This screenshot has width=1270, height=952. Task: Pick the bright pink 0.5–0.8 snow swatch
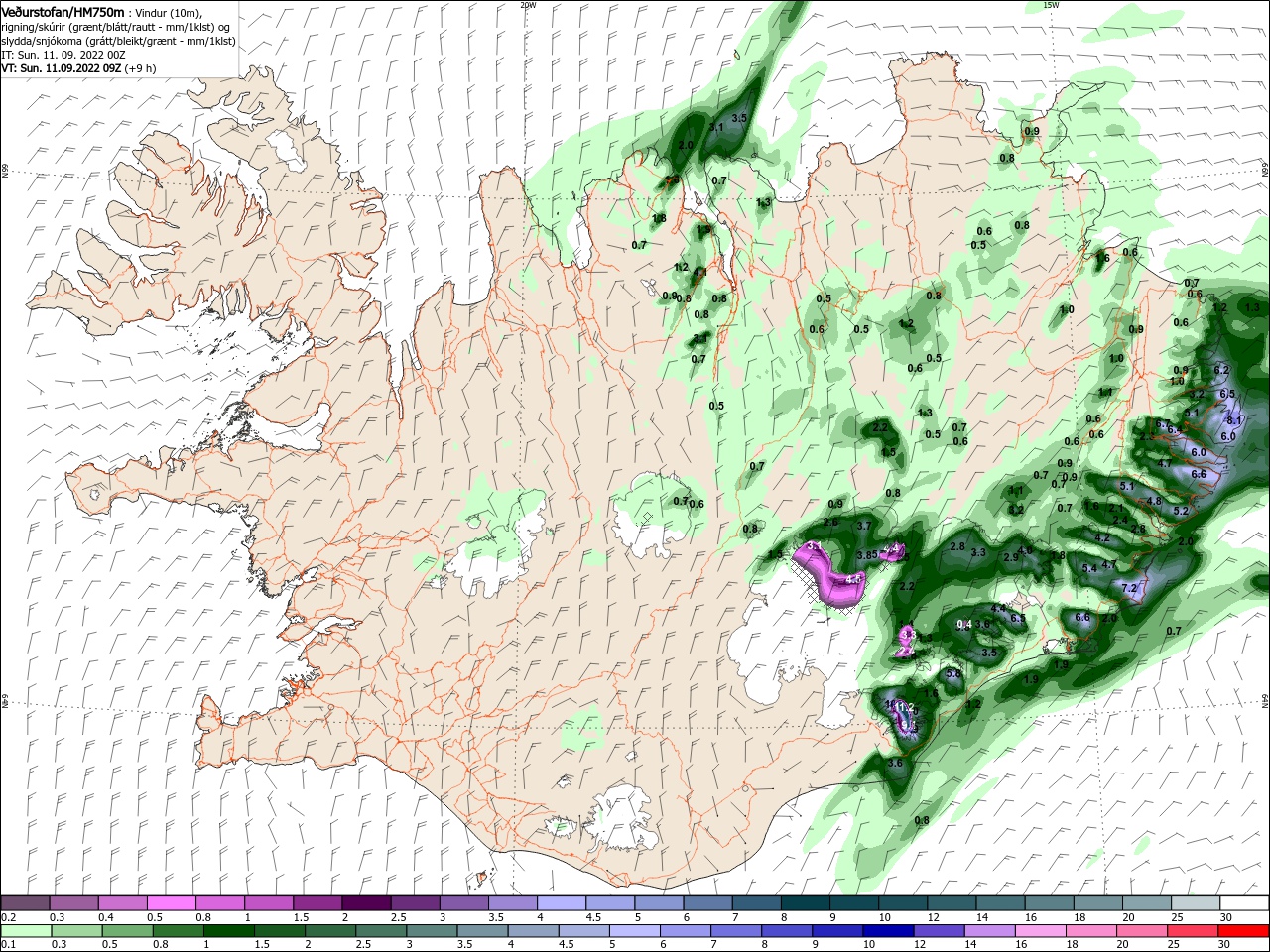[171, 903]
